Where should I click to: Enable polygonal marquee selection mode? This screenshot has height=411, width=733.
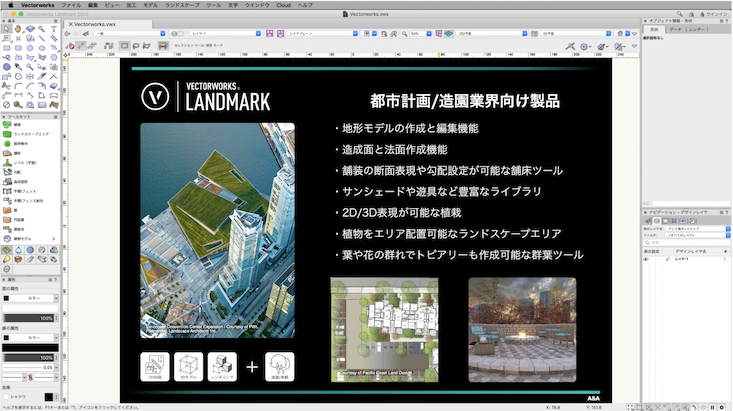(x=147, y=46)
